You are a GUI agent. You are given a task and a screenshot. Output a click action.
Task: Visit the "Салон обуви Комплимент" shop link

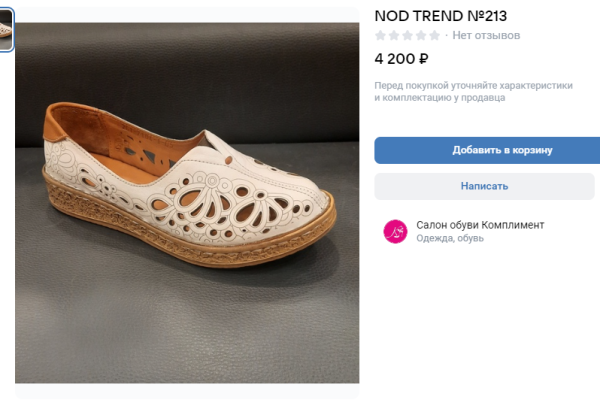(480, 225)
